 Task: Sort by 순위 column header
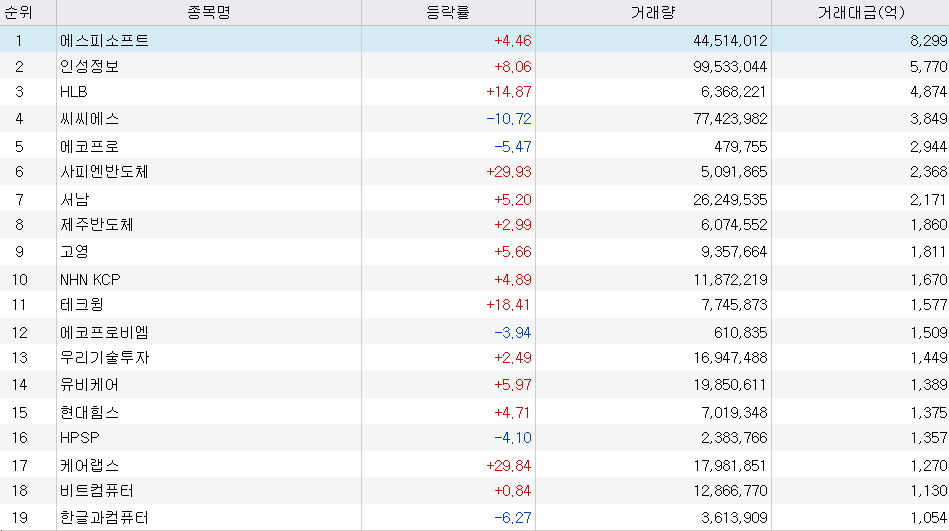19,12
